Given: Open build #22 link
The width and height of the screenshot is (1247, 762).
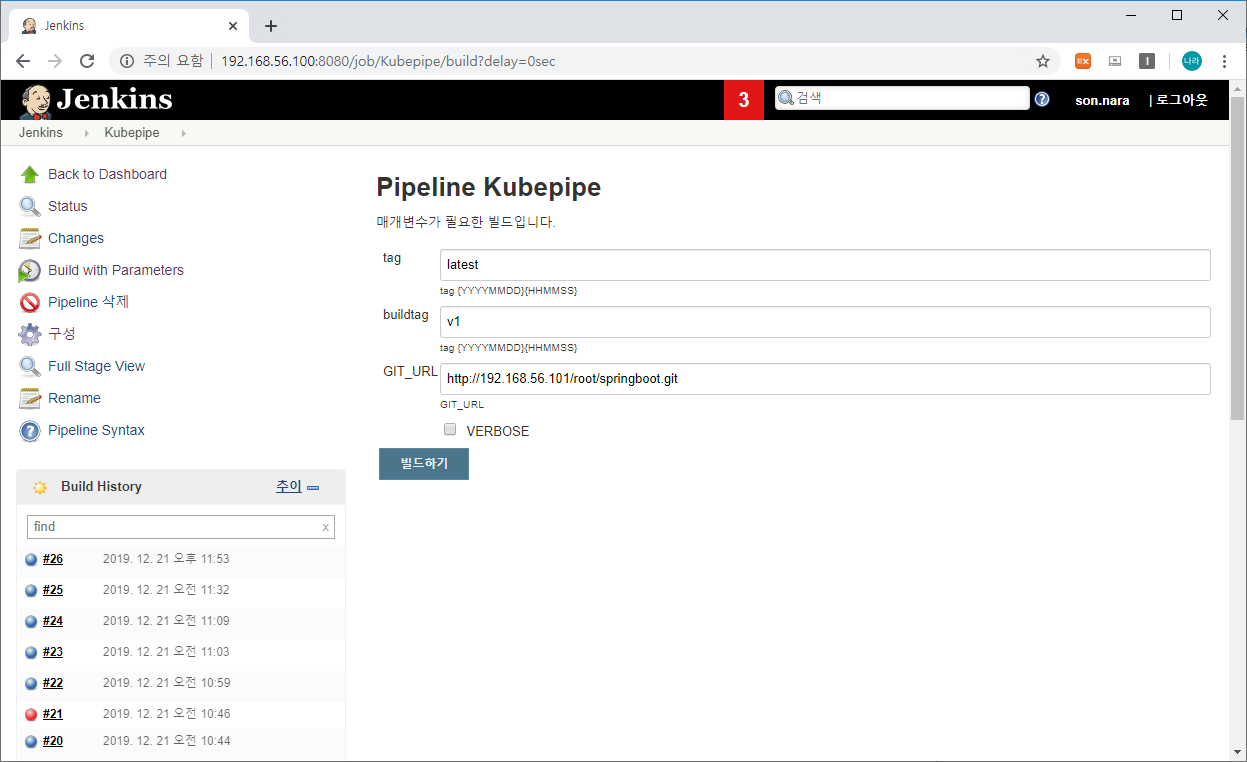Looking at the screenshot, I should click(x=53, y=683).
